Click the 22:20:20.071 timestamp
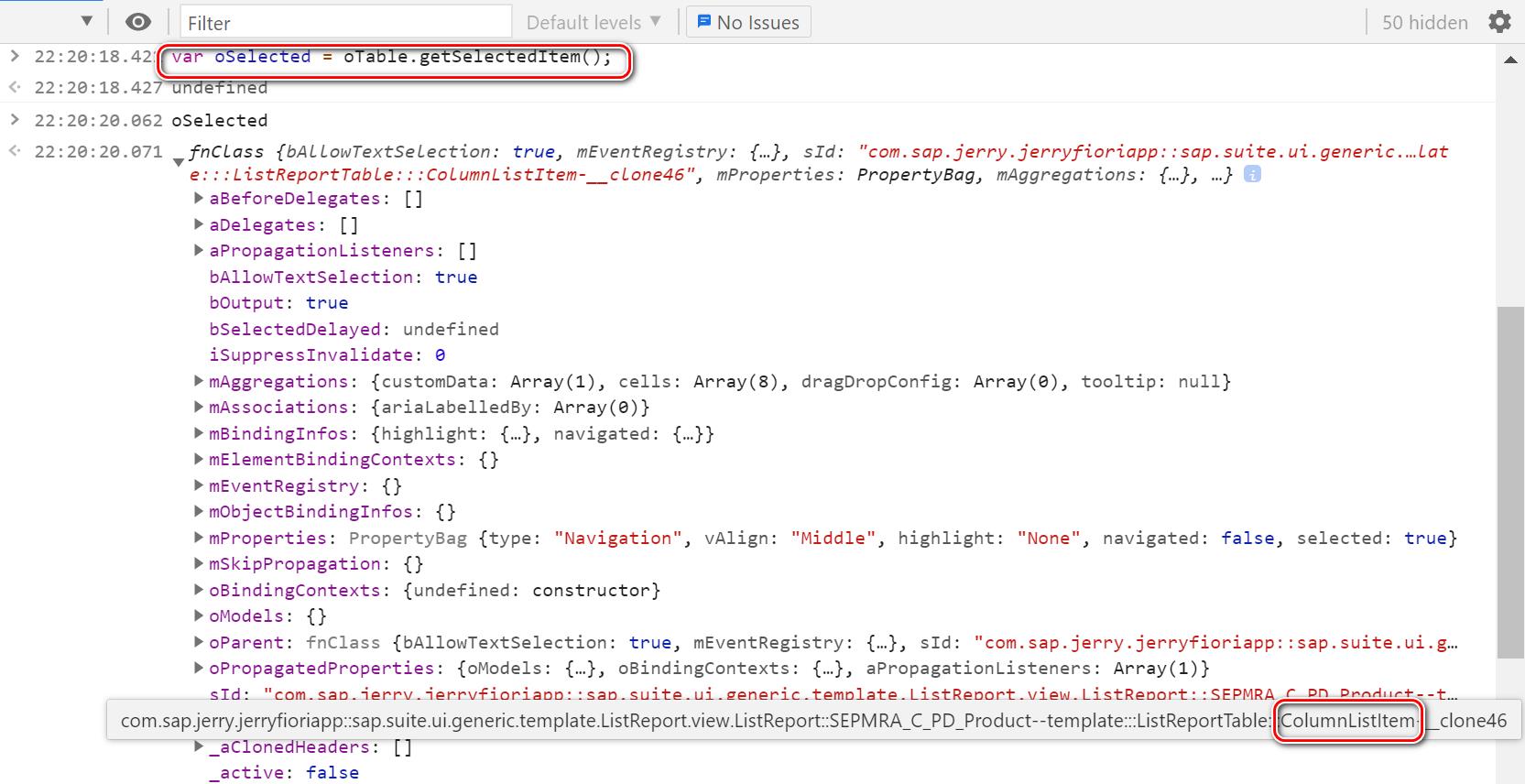 pos(98,151)
